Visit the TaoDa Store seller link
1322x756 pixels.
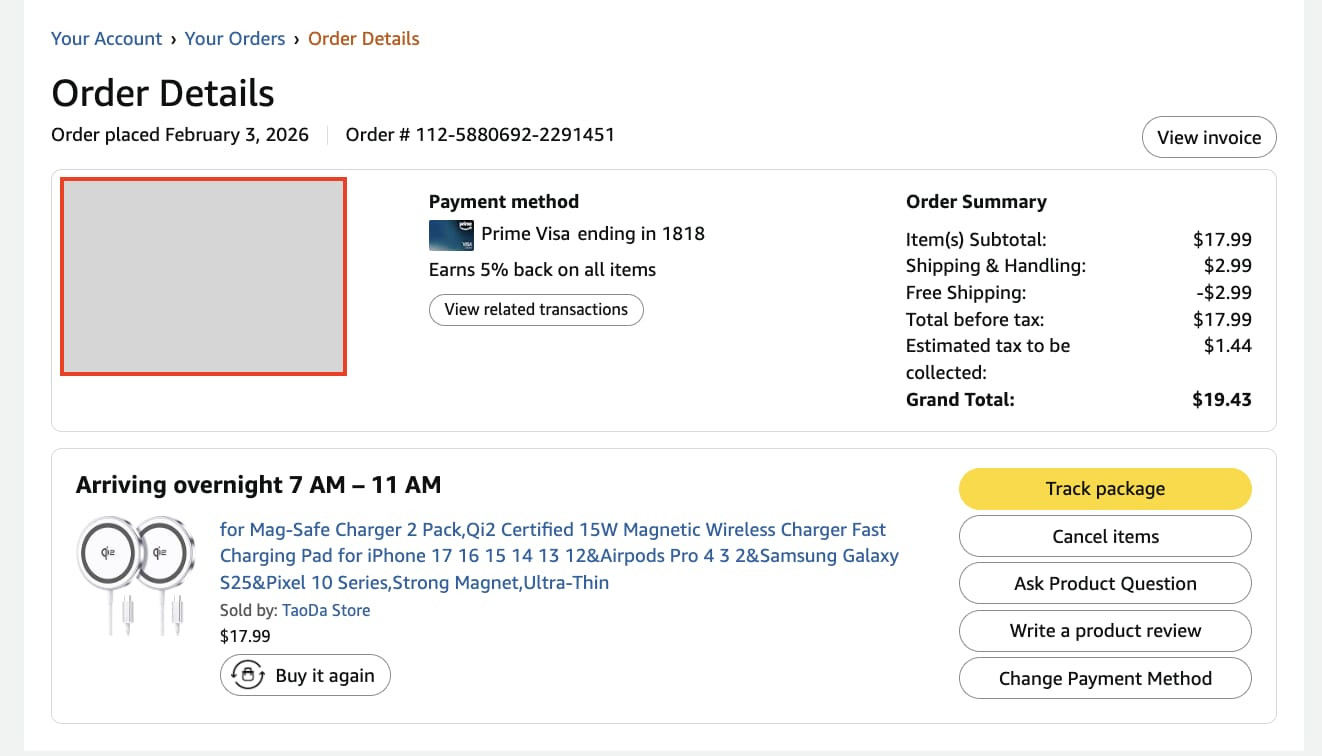click(326, 610)
